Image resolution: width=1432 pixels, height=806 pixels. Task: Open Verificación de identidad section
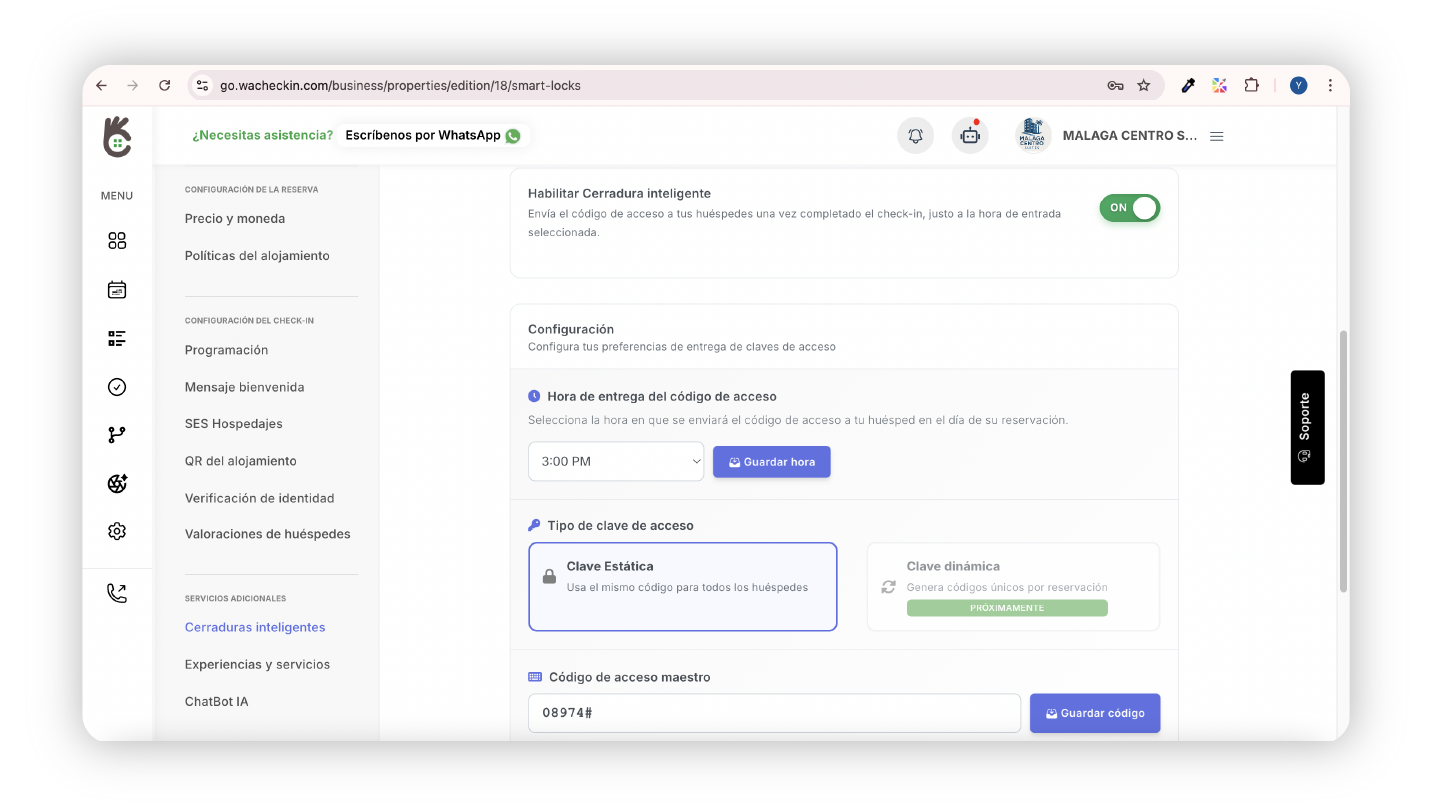pos(259,498)
